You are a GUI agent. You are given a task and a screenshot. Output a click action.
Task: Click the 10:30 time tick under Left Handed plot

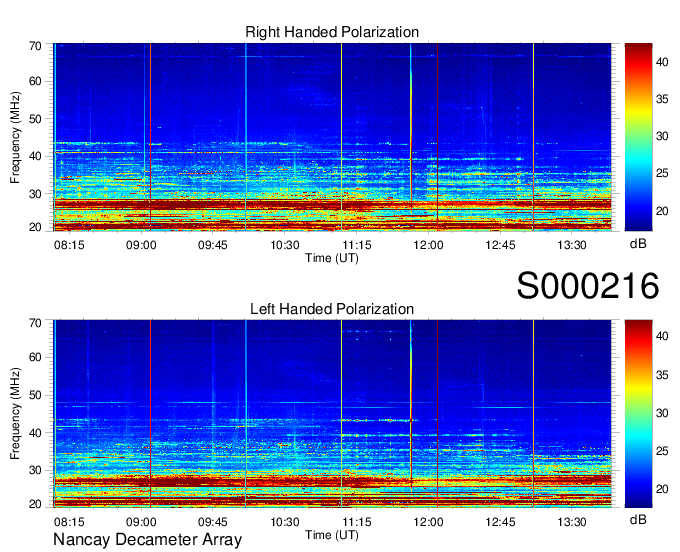tap(285, 522)
